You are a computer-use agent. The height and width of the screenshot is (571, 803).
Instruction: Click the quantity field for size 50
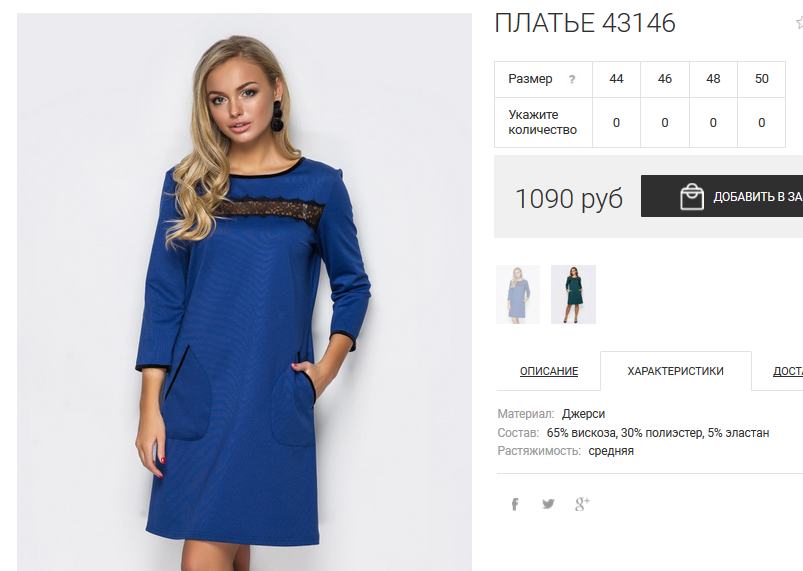[x=762, y=123]
